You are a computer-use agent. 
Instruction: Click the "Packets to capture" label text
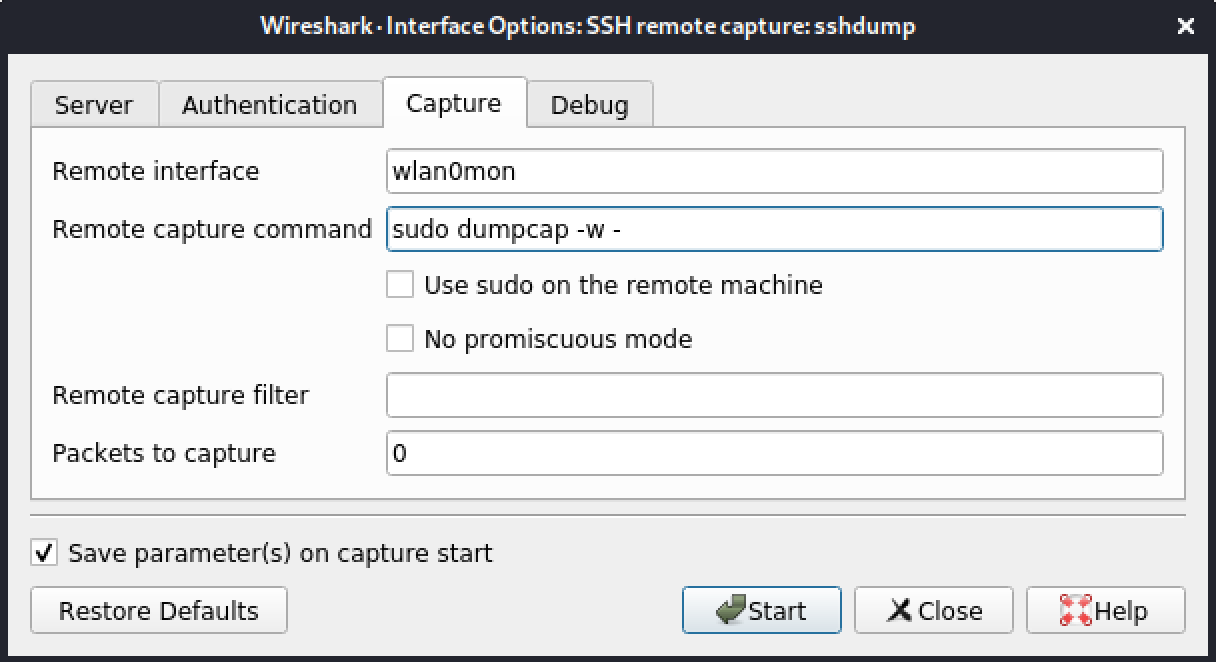click(x=163, y=453)
